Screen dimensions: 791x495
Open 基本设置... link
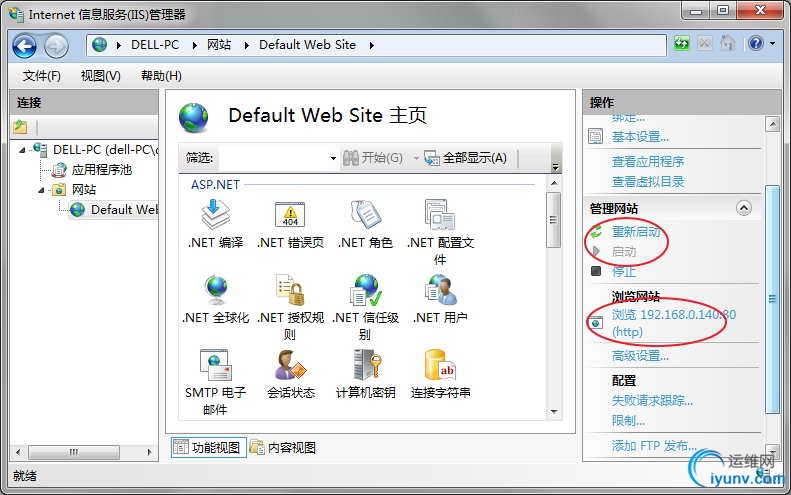pyautogui.click(x=640, y=136)
